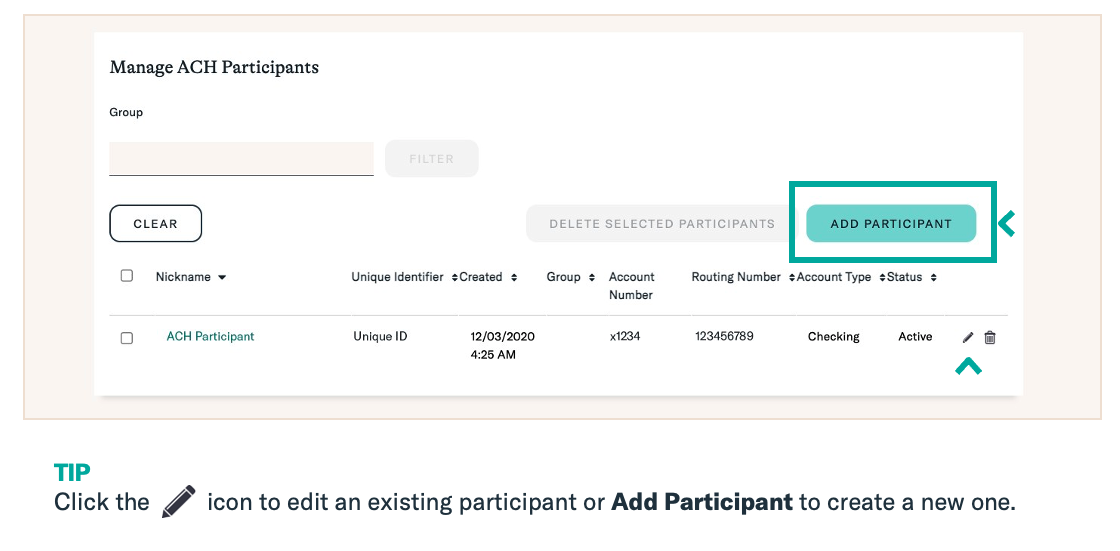Sort by Routing Number column header
The image size is (1120, 551).
(736, 277)
